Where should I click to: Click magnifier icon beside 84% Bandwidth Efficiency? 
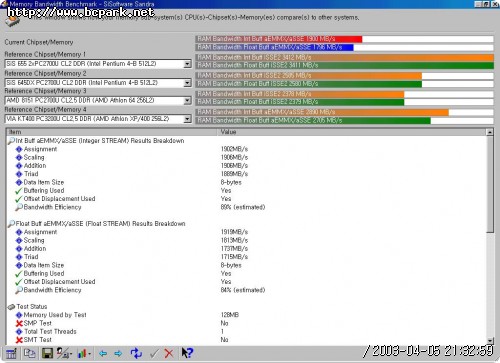pyautogui.click(x=19, y=290)
